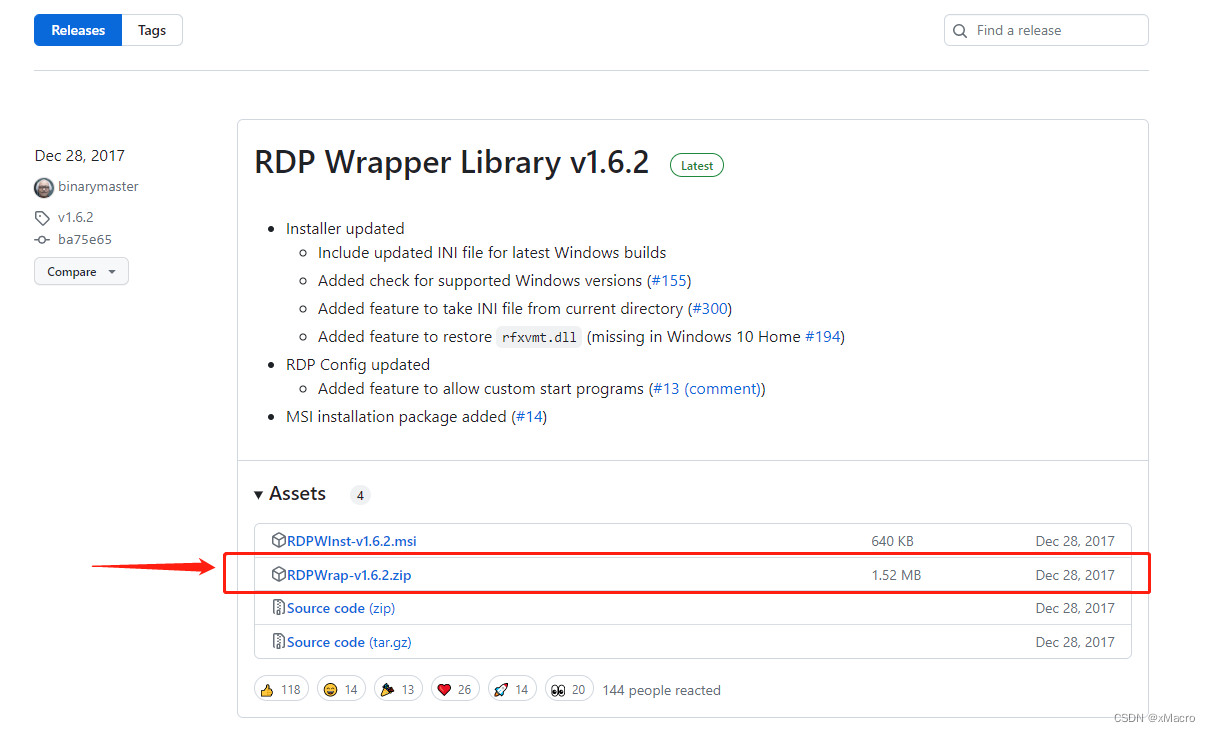The image size is (1210, 732).
Task: Open issue #155 link
Action: (x=669, y=281)
